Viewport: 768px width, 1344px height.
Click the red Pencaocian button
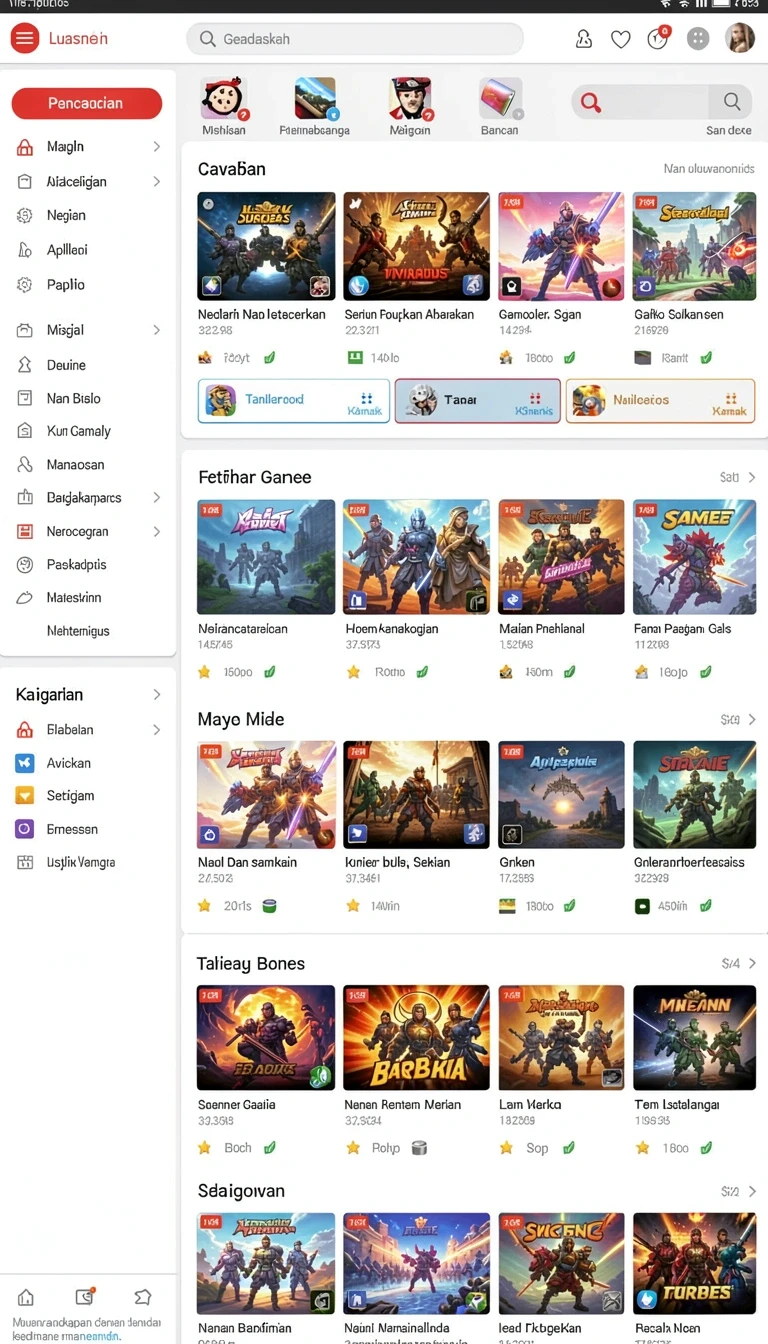coord(86,103)
